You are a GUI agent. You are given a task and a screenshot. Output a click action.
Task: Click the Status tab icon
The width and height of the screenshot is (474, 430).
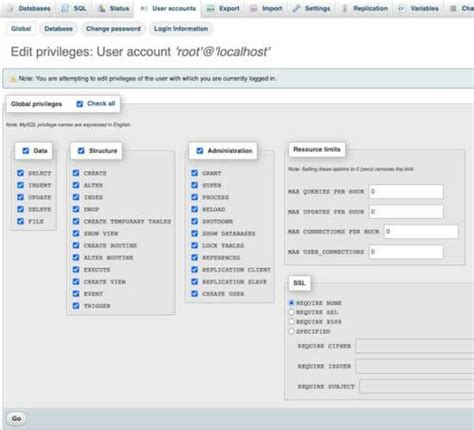[102, 9]
